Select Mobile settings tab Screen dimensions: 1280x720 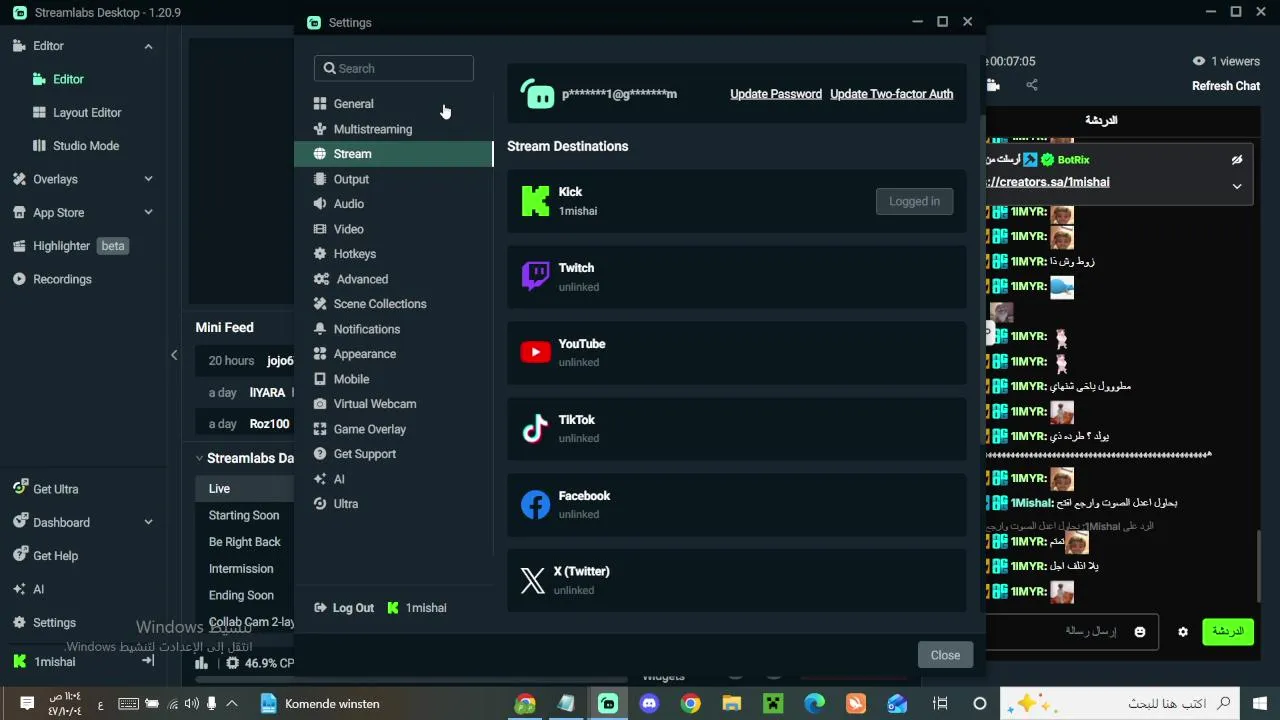393,379
